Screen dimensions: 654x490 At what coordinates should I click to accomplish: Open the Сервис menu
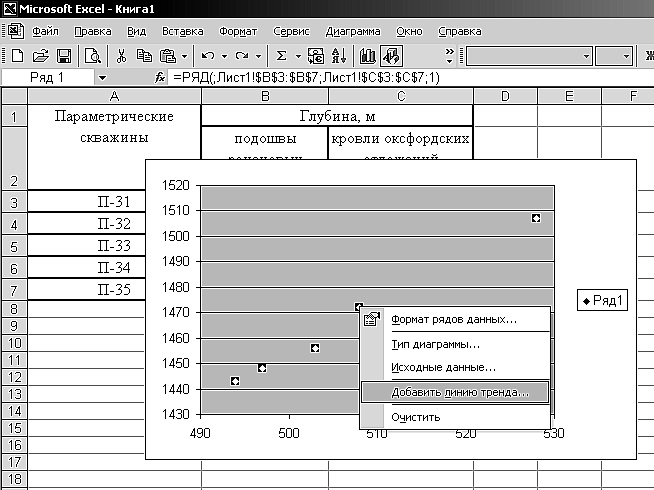click(x=291, y=31)
